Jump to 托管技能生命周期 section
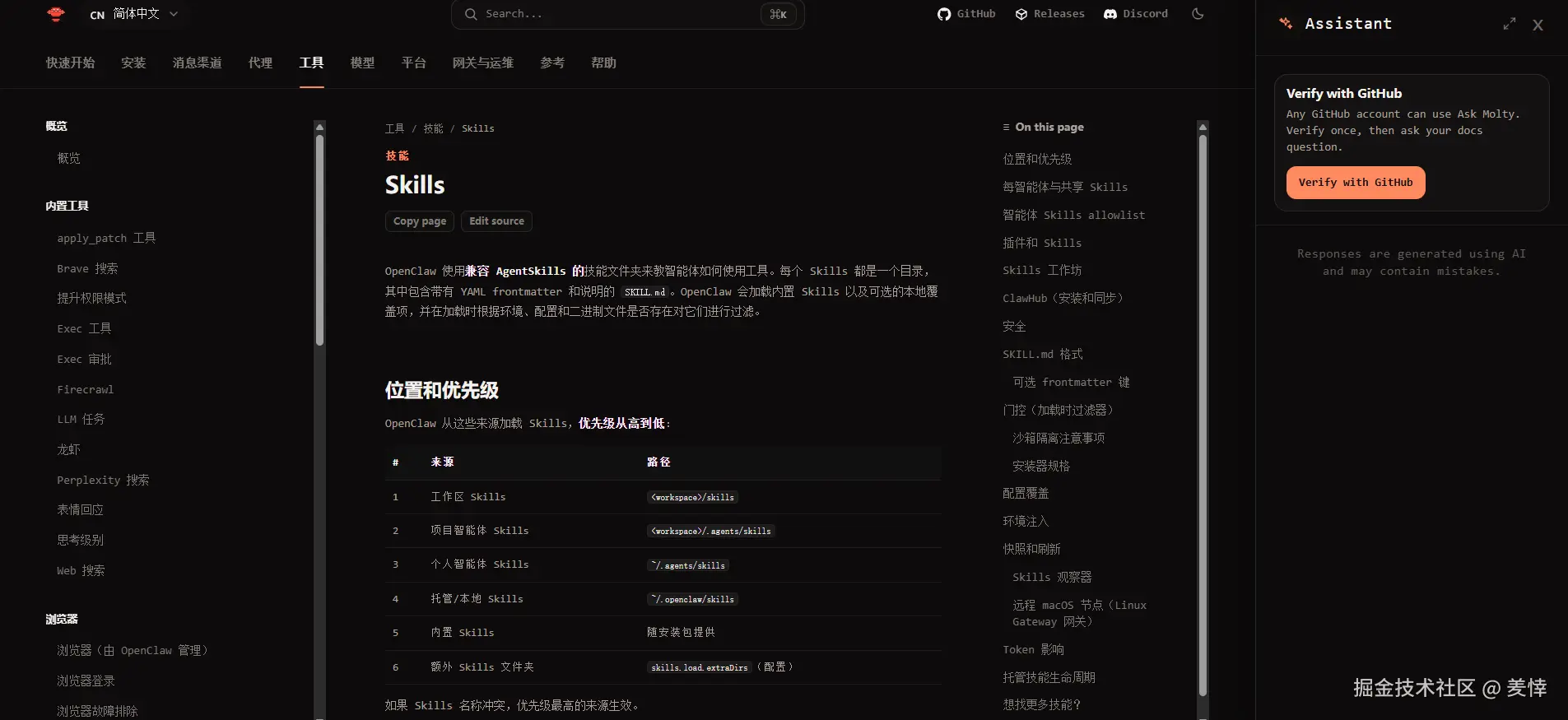1568x720 pixels. tap(1049, 677)
